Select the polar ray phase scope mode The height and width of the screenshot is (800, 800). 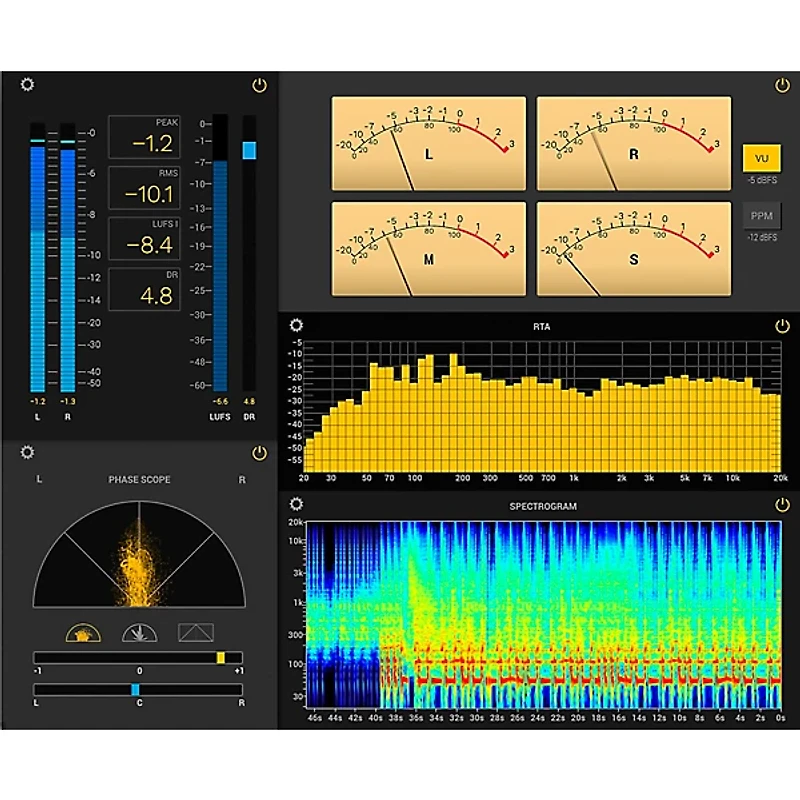(137, 632)
